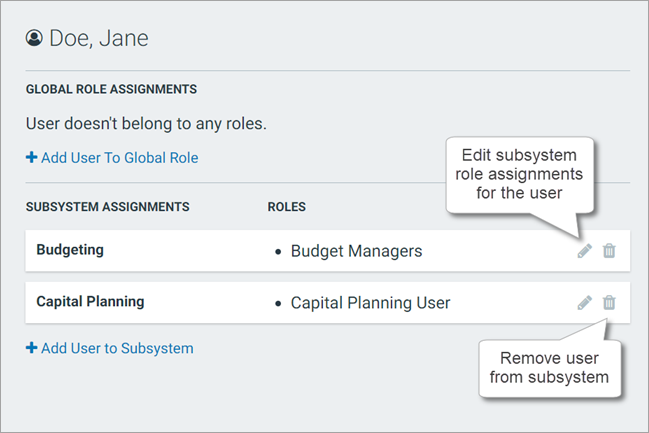Click plus icon before Add User to Subsystem
This screenshot has width=649, height=433.
click(x=31, y=348)
